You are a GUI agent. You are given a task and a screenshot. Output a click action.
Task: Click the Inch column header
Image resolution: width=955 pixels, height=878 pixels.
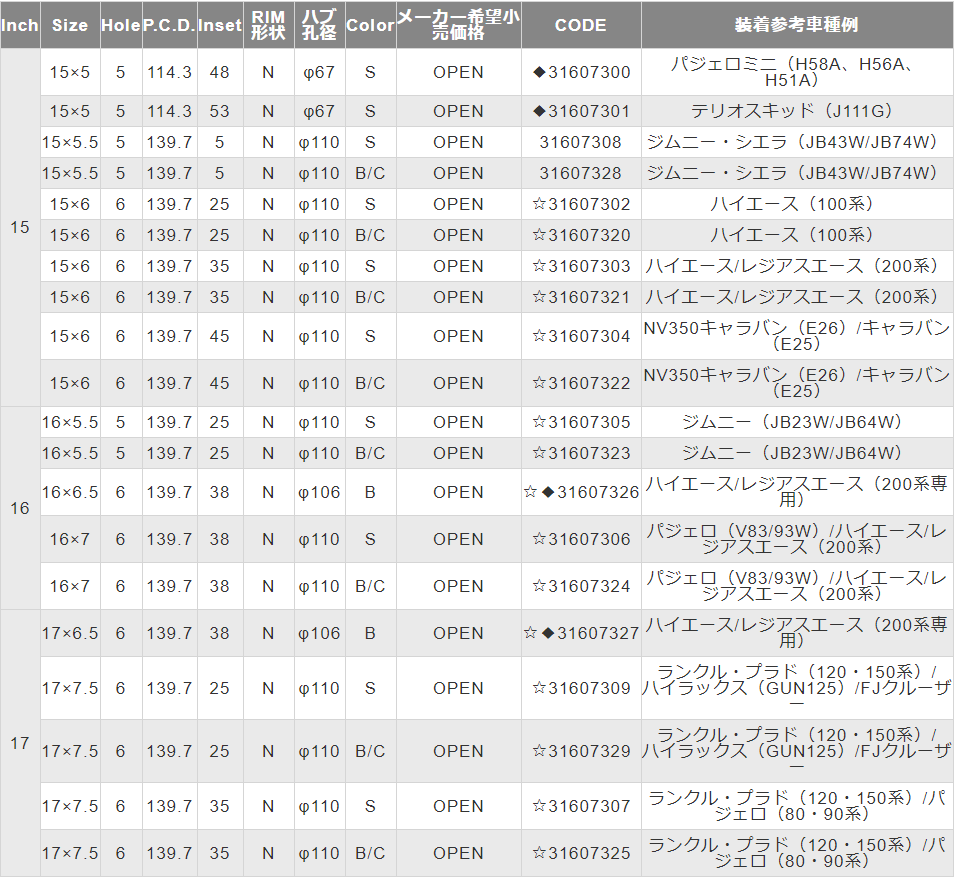click(x=20, y=25)
